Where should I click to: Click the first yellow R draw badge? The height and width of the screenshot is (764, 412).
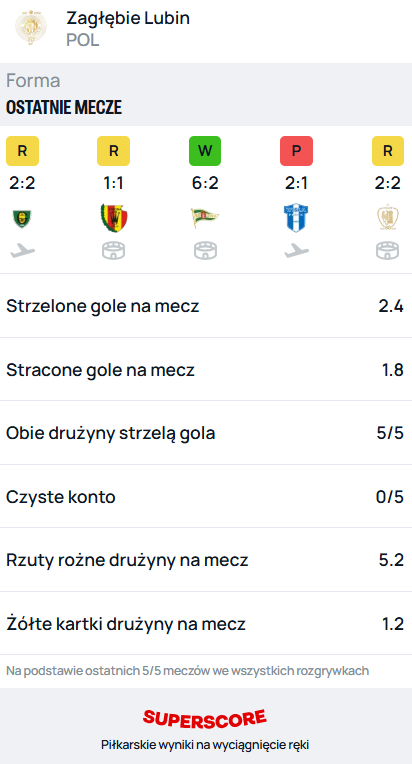[22, 151]
